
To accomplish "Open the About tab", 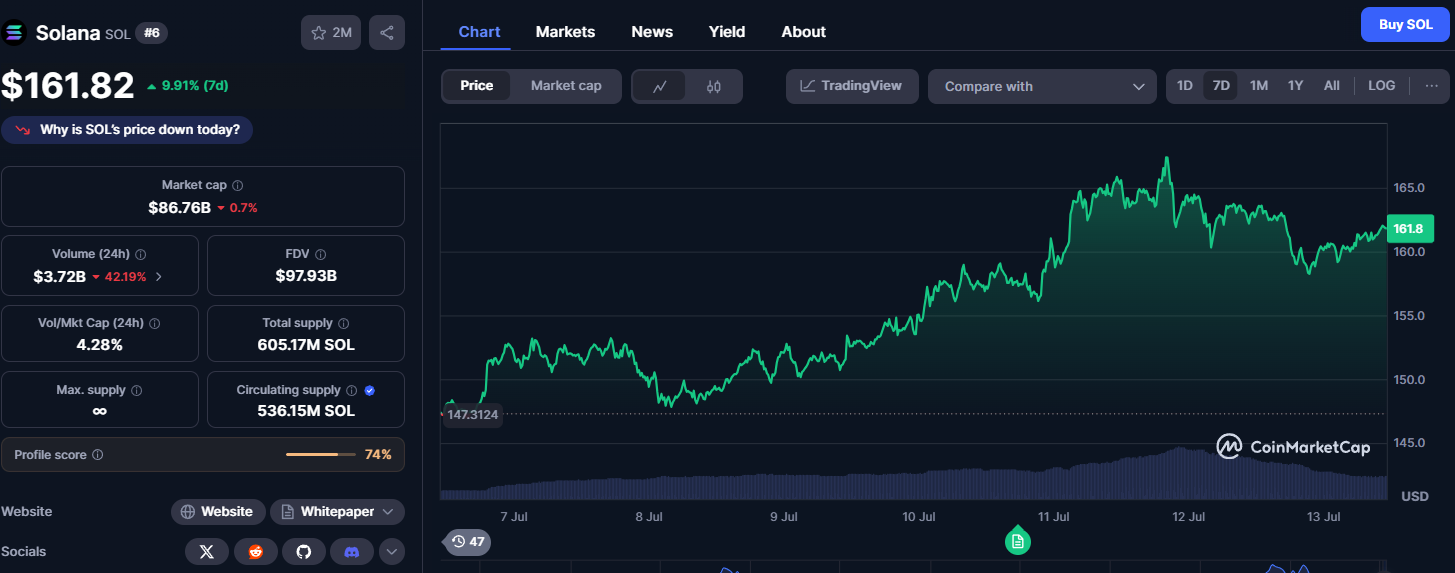I will pos(804,32).
